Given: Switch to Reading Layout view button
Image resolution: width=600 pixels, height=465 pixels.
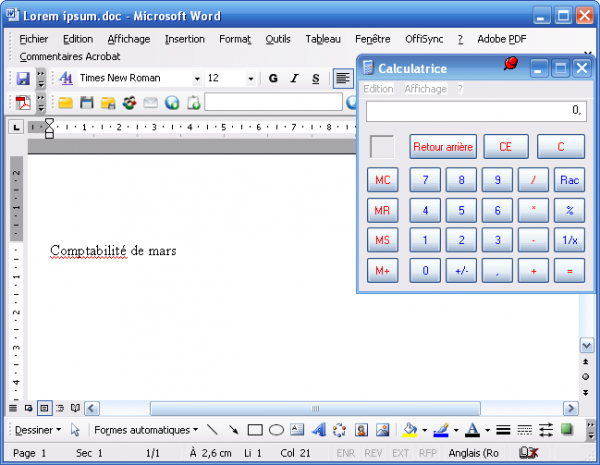Looking at the screenshot, I should tap(75, 408).
